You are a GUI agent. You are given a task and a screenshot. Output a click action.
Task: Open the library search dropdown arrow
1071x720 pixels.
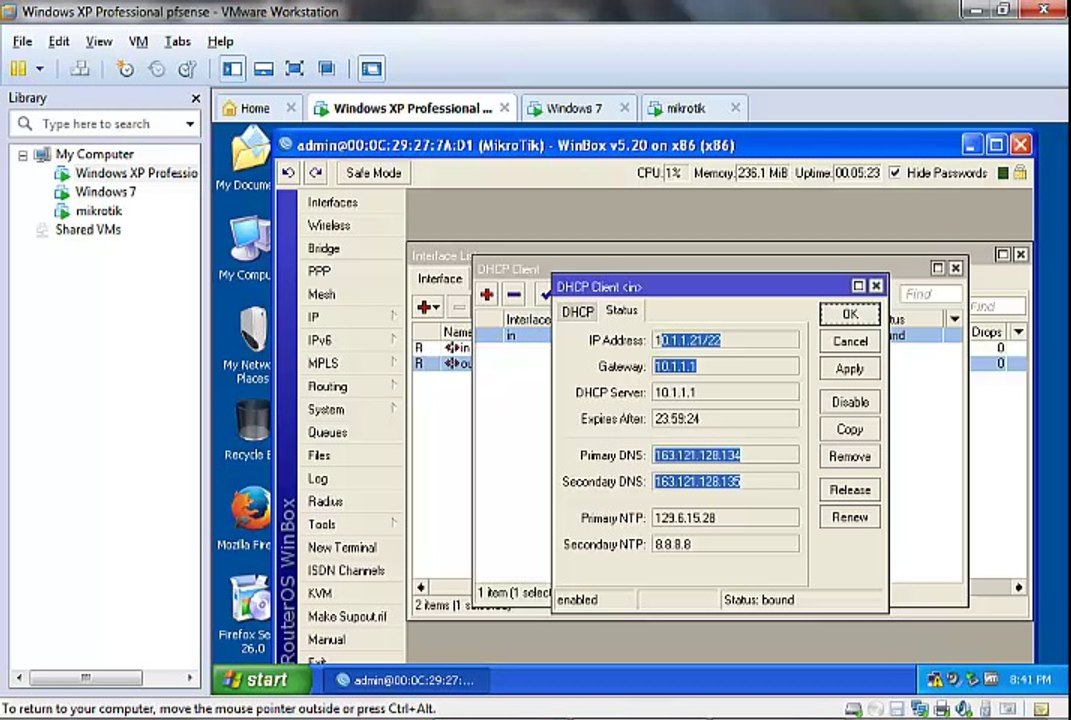(x=190, y=124)
